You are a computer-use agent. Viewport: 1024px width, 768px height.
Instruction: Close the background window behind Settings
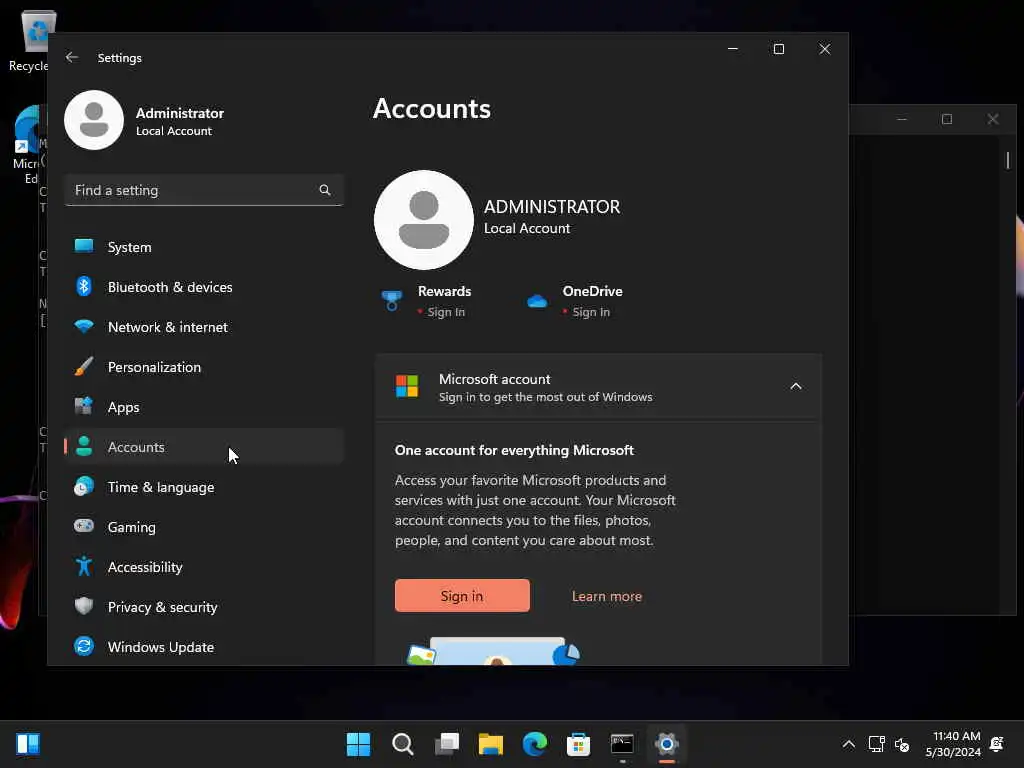tap(993, 119)
